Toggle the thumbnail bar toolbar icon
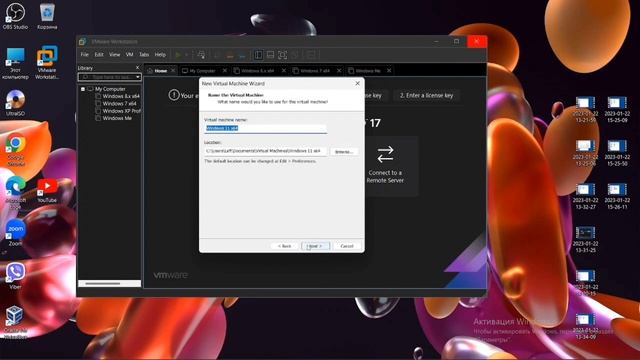 (270, 55)
